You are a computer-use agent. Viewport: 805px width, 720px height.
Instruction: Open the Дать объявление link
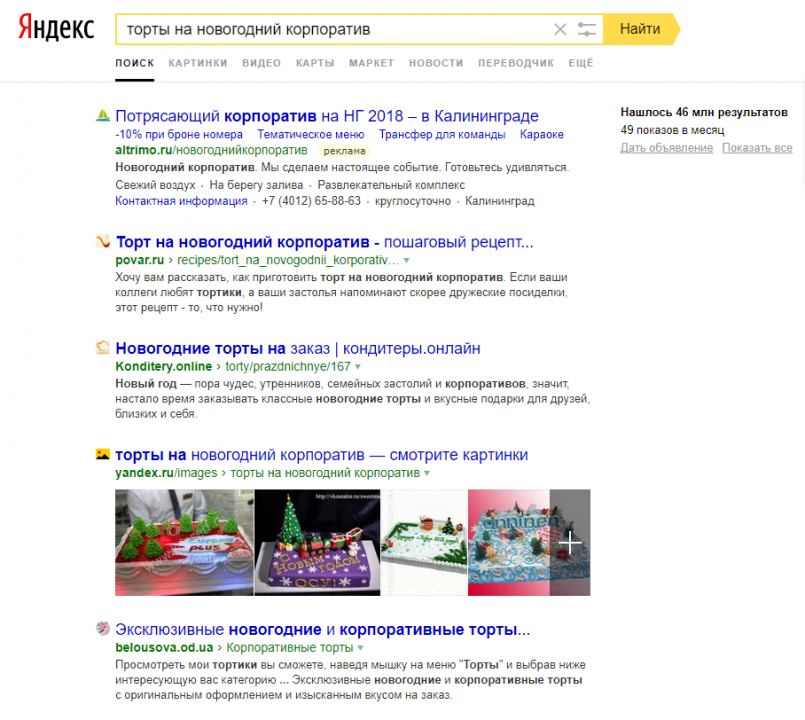[666, 148]
